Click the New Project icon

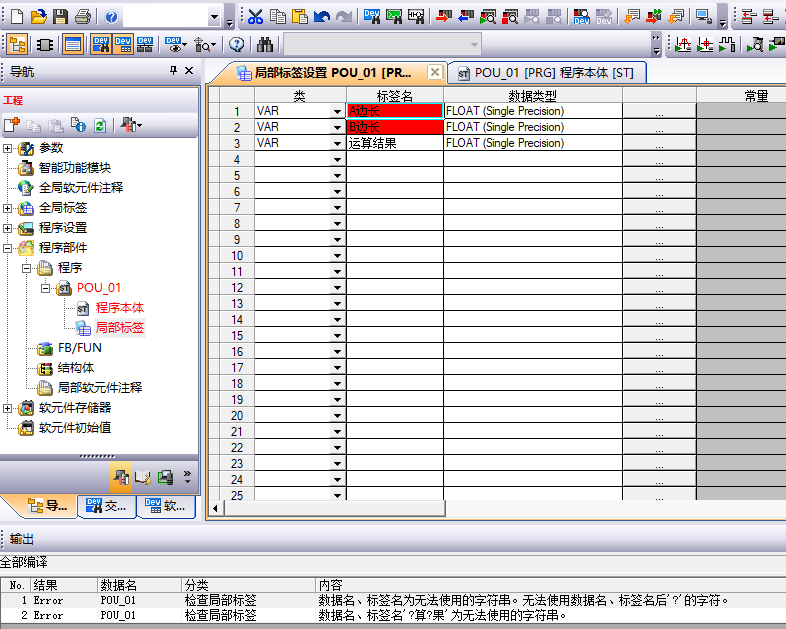[x=17, y=17]
